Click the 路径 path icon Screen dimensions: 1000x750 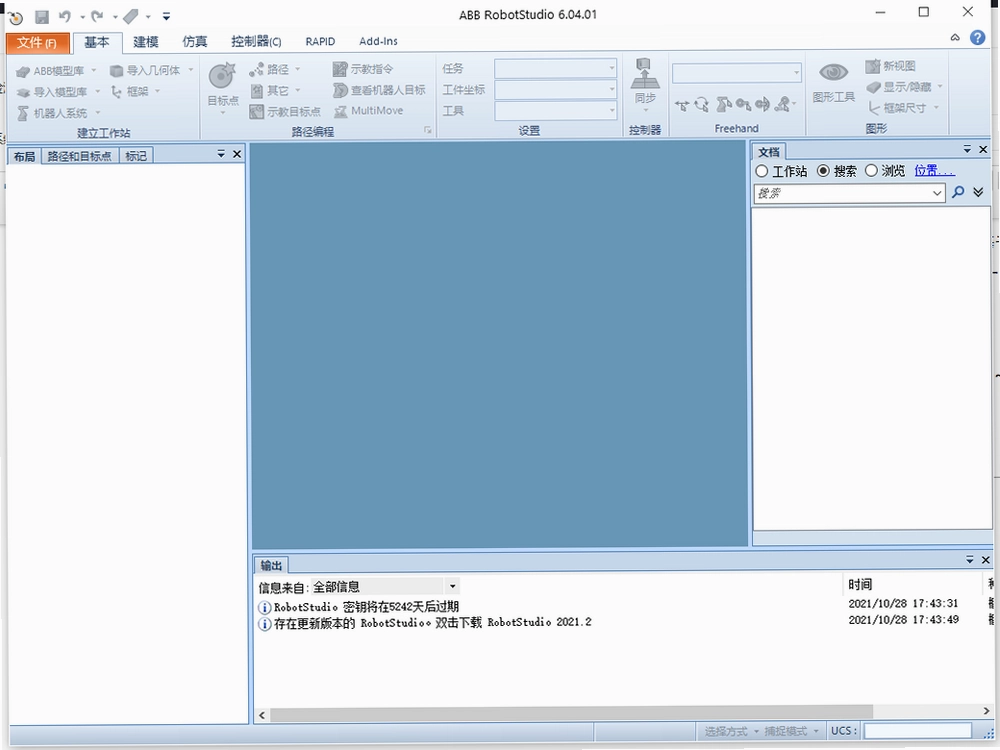[256, 69]
